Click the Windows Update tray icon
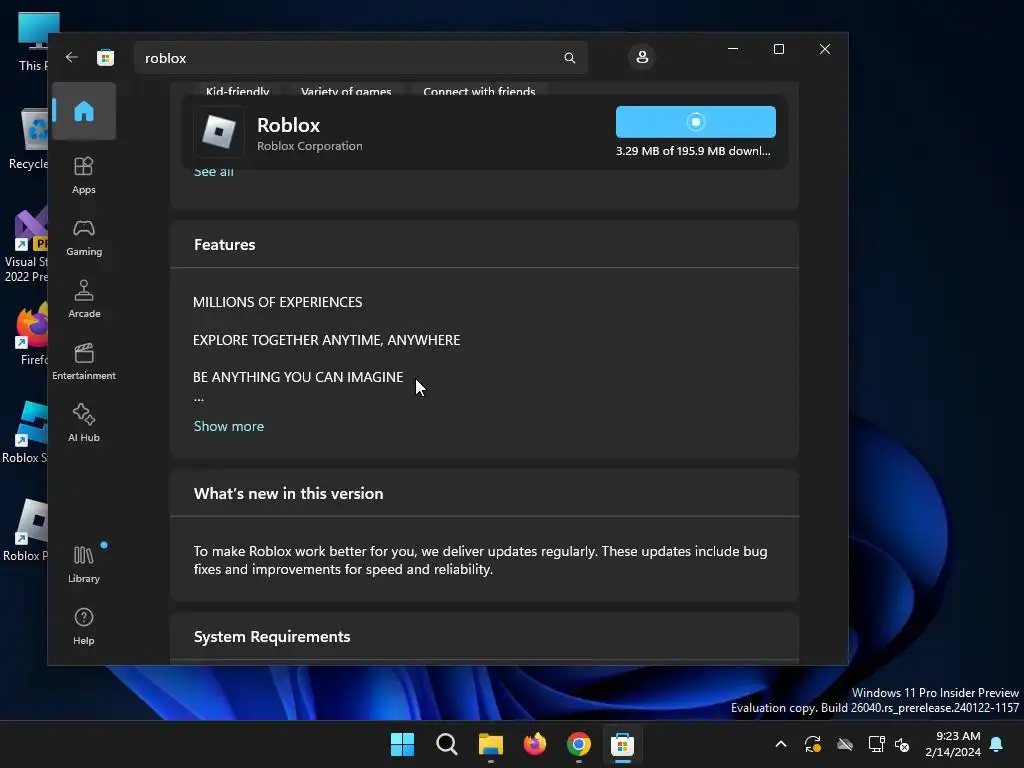Viewport: 1024px width, 768px height. (812, 744)
